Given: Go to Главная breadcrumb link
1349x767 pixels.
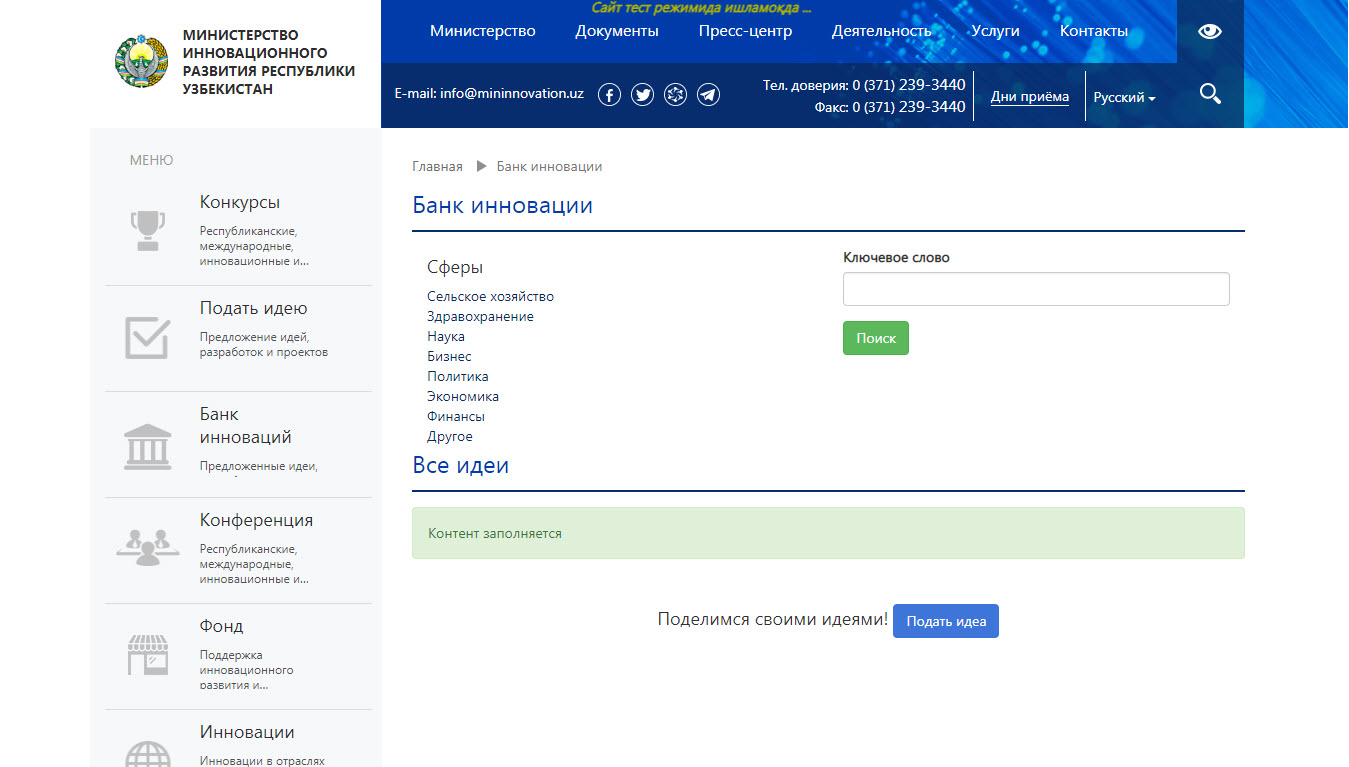Looking at the screenshot, I should point(437,167).
